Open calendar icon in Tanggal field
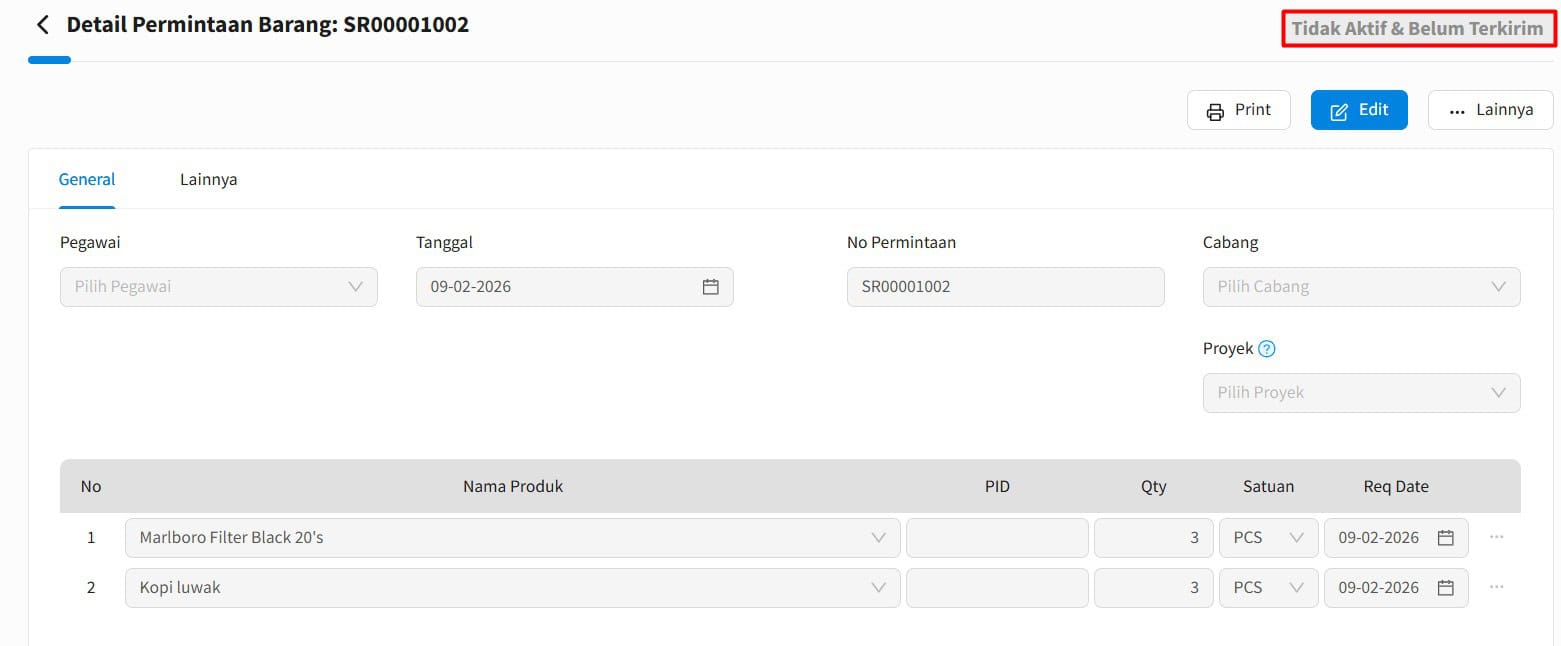 711,287
